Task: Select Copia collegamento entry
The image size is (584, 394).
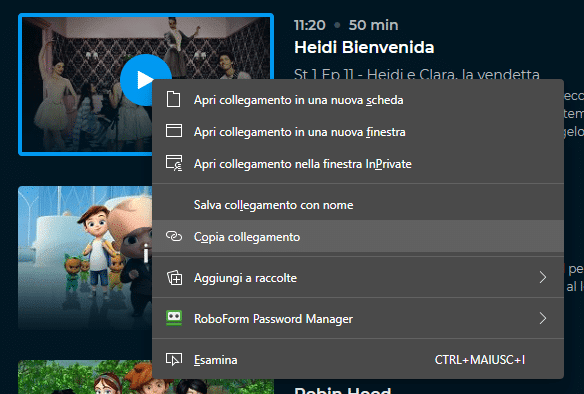Action: coord(358,236)
